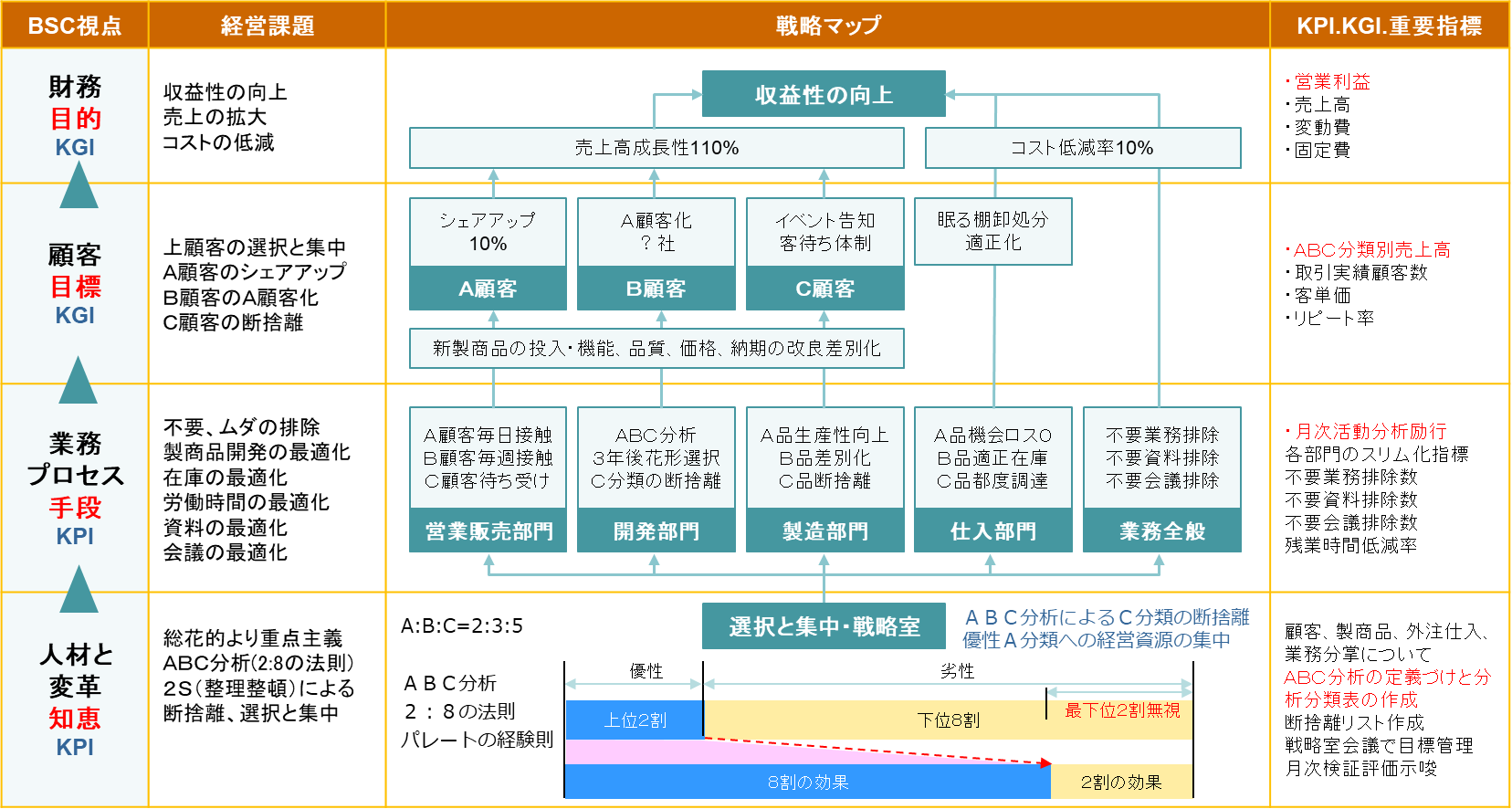Click the teal 収益性の向上 box
This screenshot has height=809, width=1512.
[x=824, y=94]
